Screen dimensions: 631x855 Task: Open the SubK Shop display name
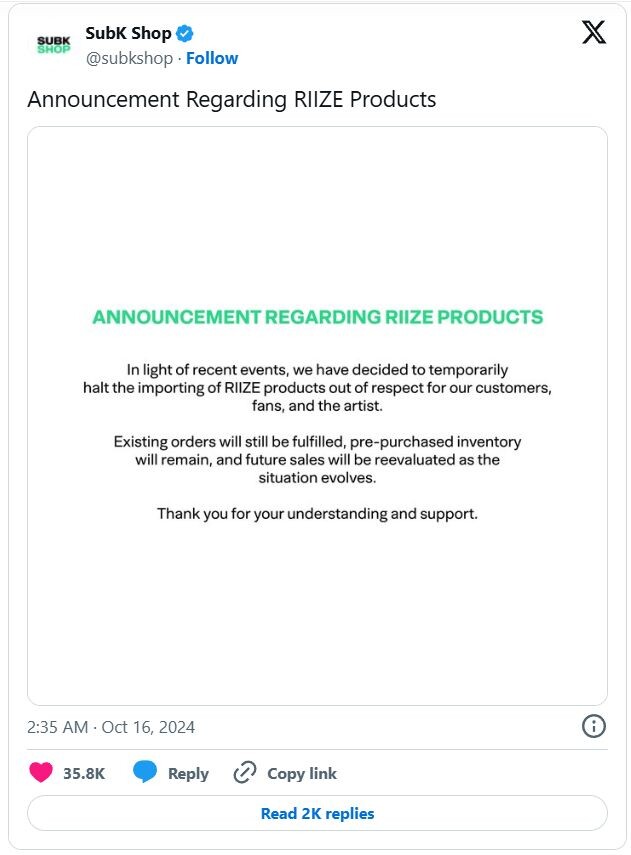tap(128, 33)
